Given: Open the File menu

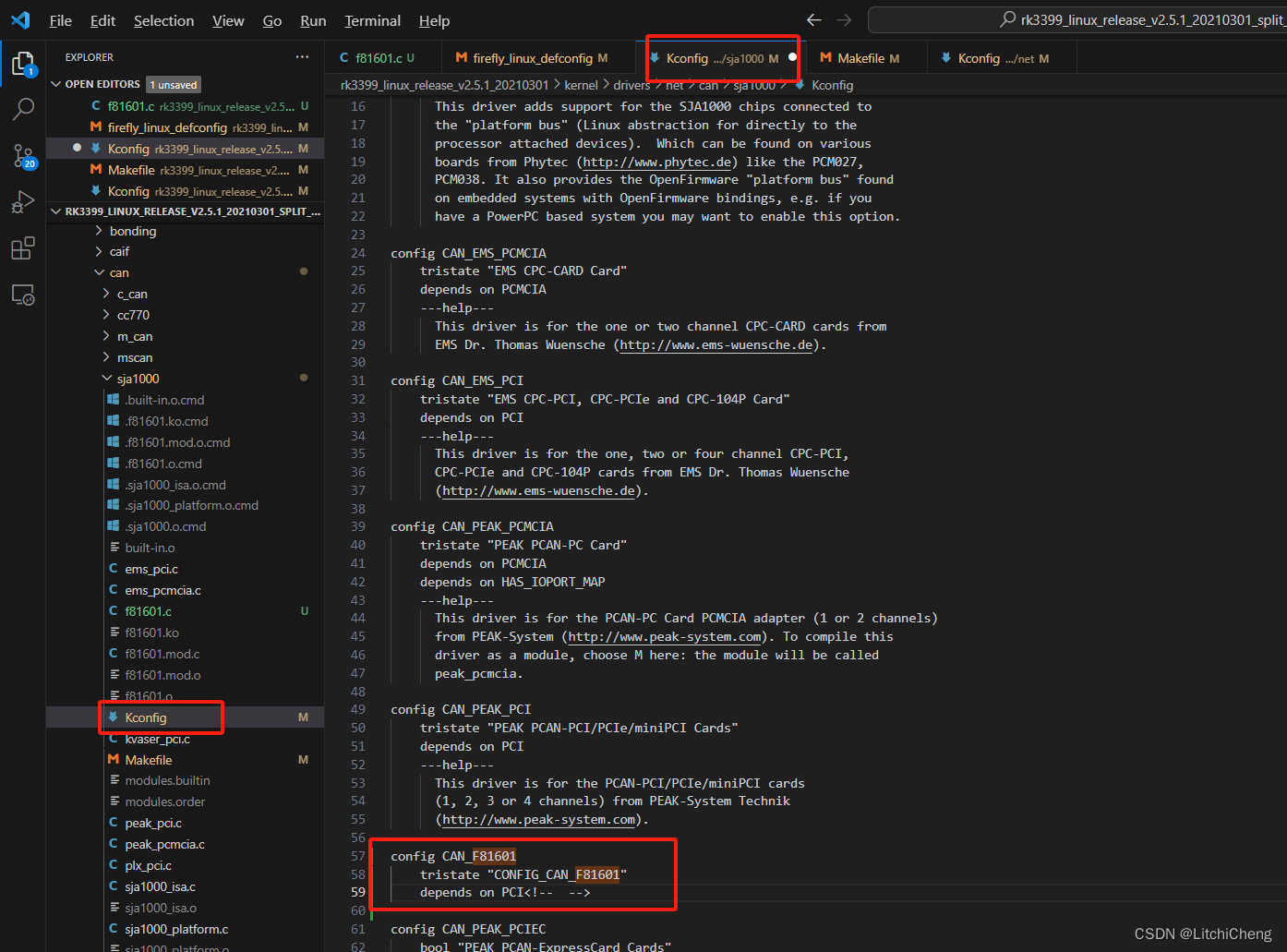Looking at the screenshot, I should click(61, 20).
